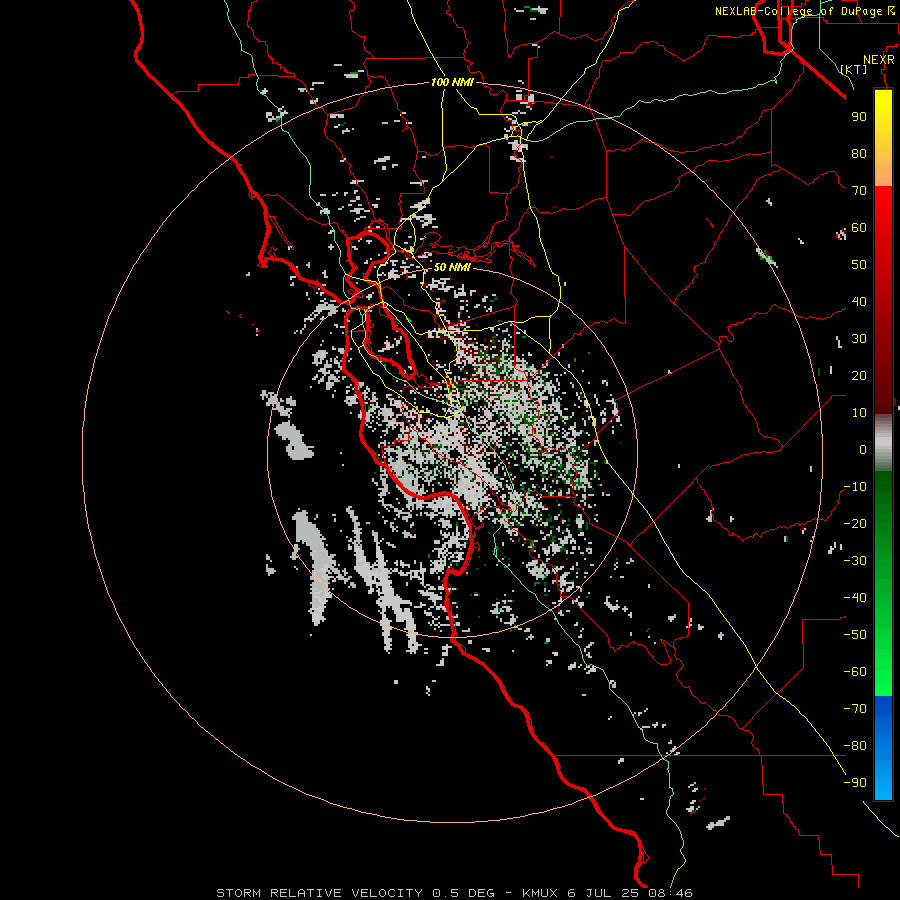Screen dimensions: 900x900
Task: Click the -10 value on the velocity scale
Action: [x=855, y=487]
